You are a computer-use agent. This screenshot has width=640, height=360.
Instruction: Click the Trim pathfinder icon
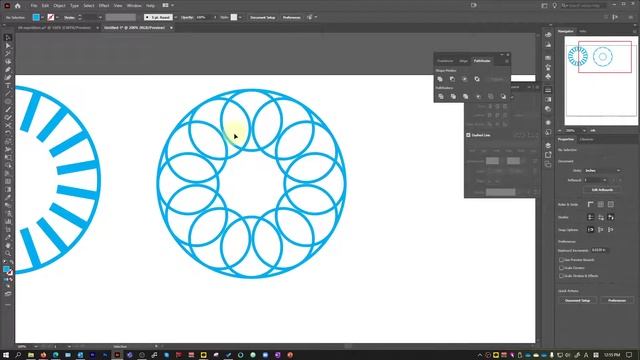453,96
